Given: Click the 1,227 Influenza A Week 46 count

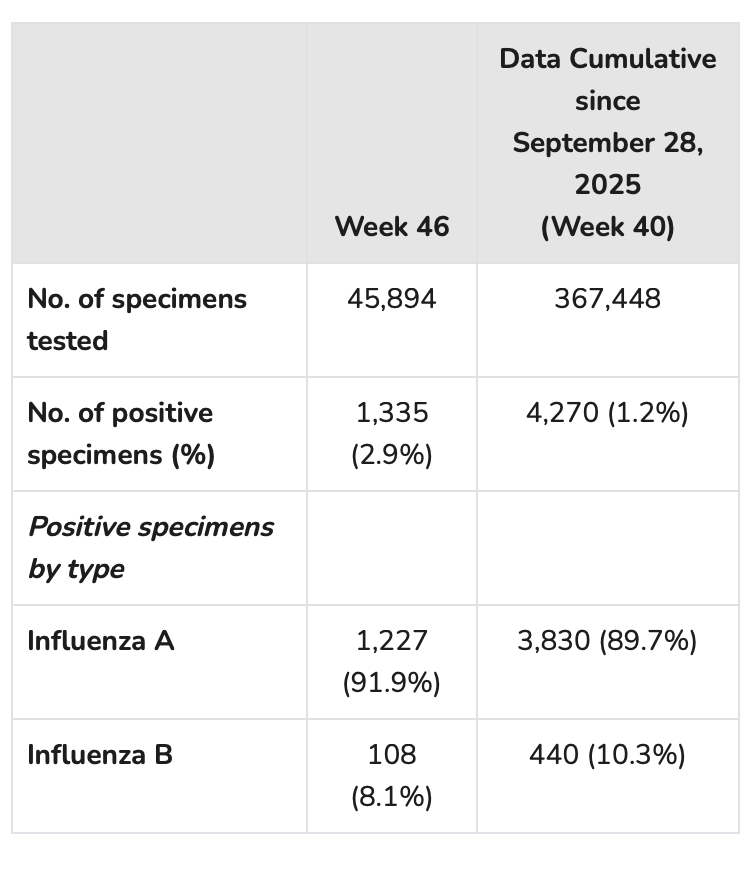Looking at the screenshot, I should pos(392,641).
